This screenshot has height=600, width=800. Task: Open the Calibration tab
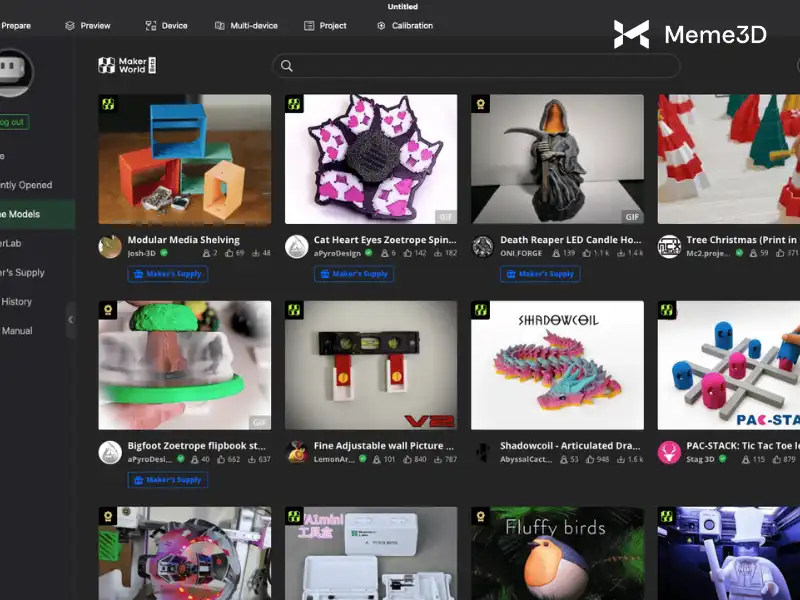tap(405, 26)
